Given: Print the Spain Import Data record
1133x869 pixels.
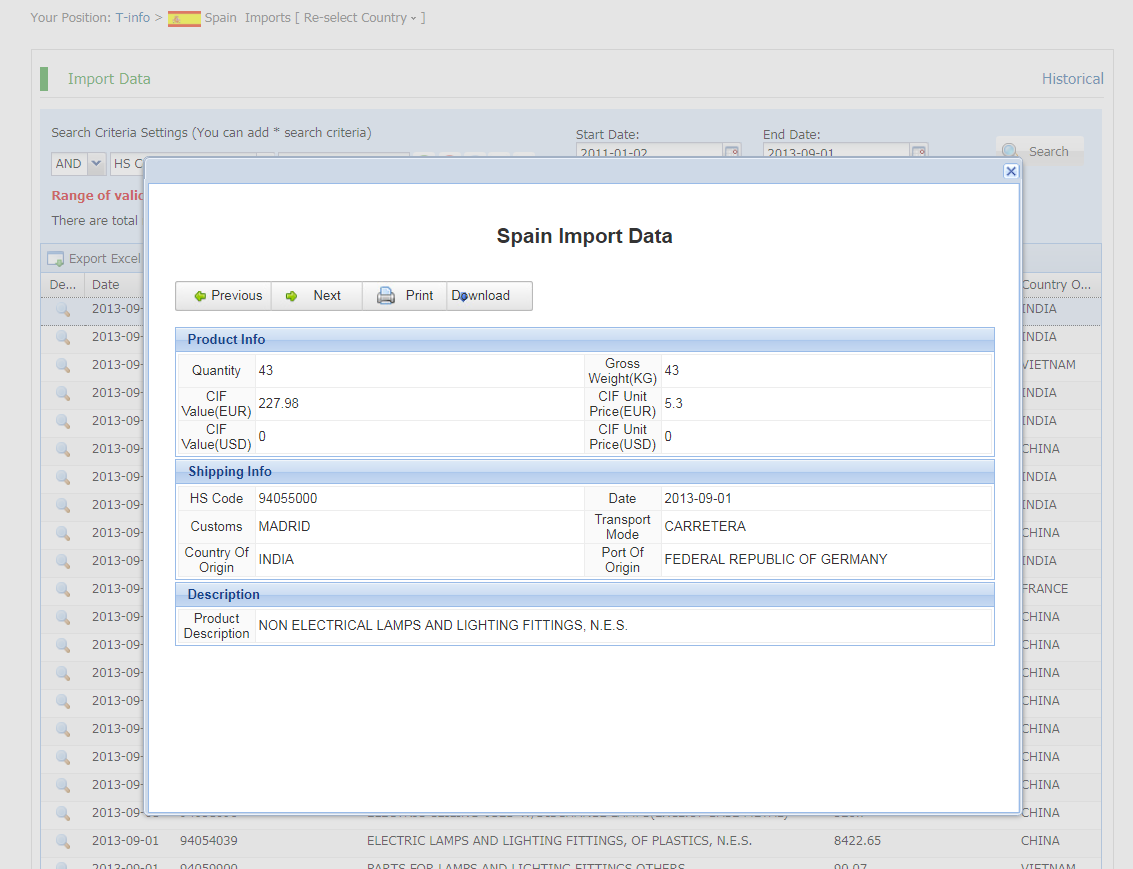Looking at the screenshot, I should (x=405, y=296).
